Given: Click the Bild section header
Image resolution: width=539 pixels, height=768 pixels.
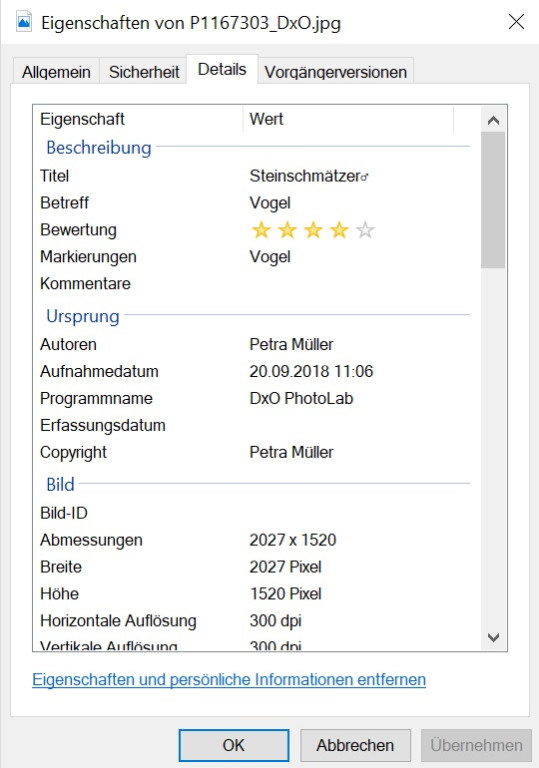Looking at the screenshot, I should point(60,484).
